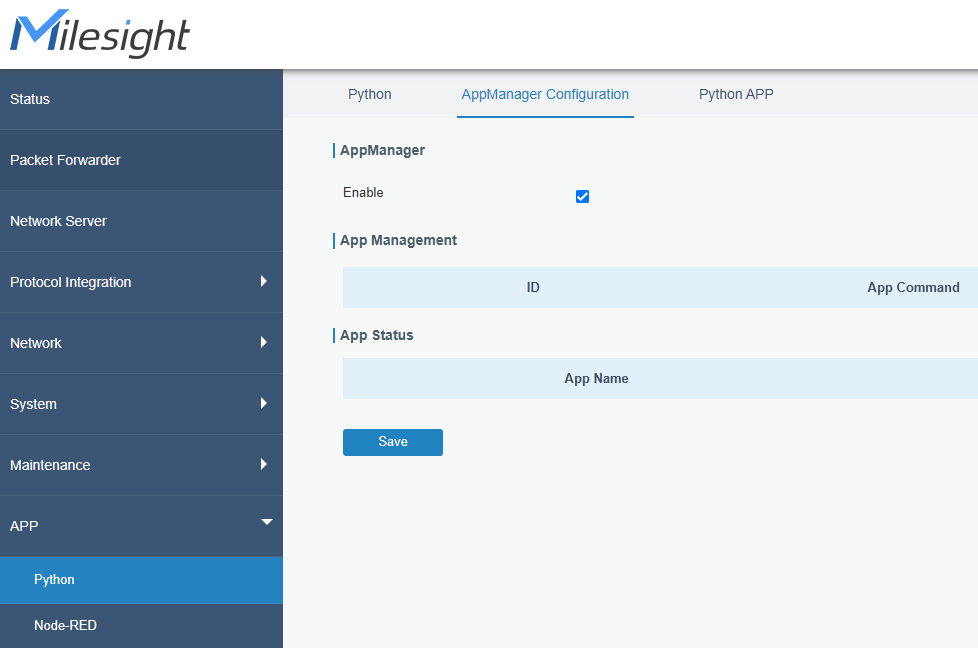This screenshot has height=648, width=978.
Task: Open Node-RED under the APP menu
Action: click(x=65, y=626)
